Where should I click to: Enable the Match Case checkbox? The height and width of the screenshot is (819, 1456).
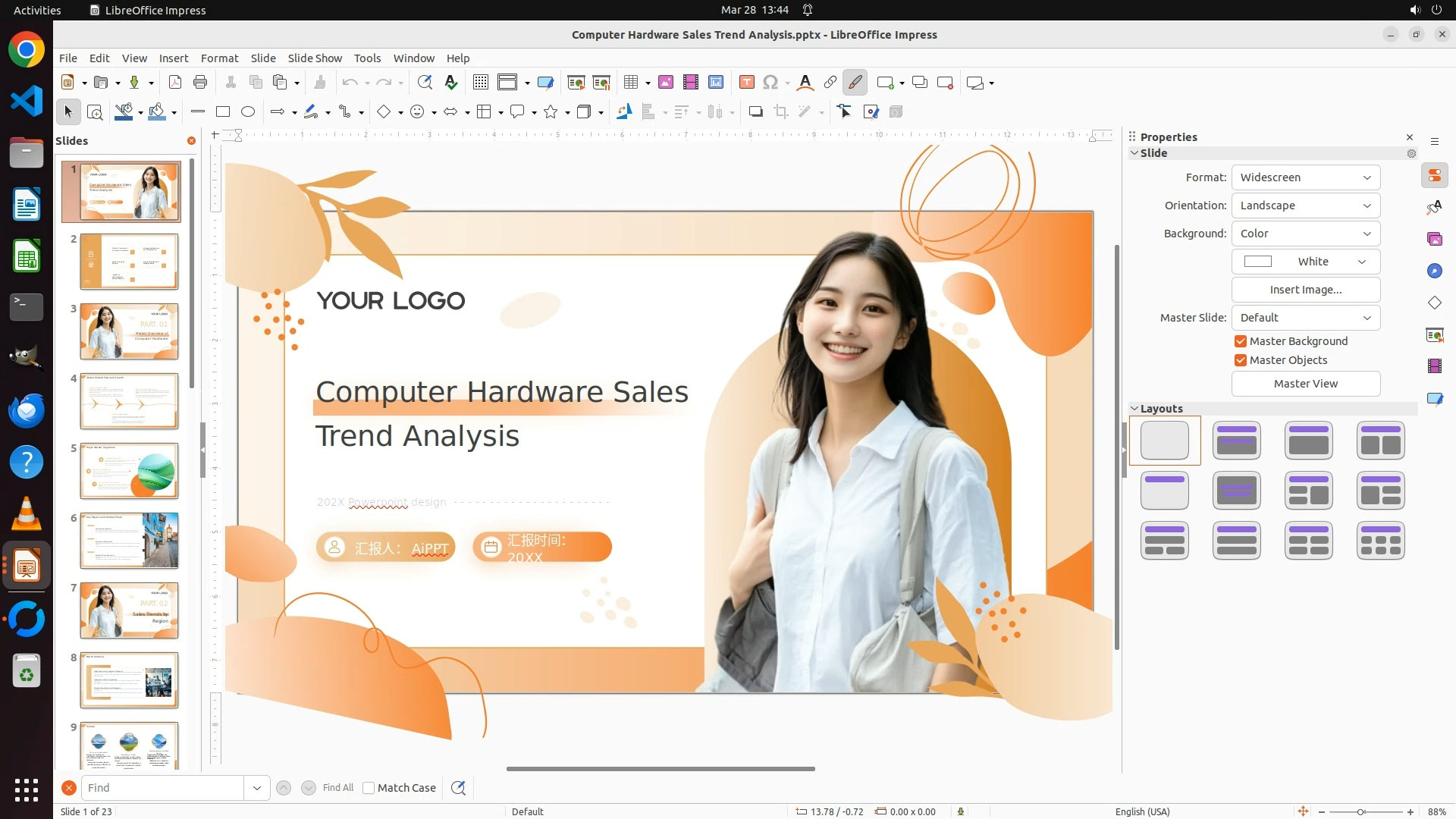[x=369, y=788]
